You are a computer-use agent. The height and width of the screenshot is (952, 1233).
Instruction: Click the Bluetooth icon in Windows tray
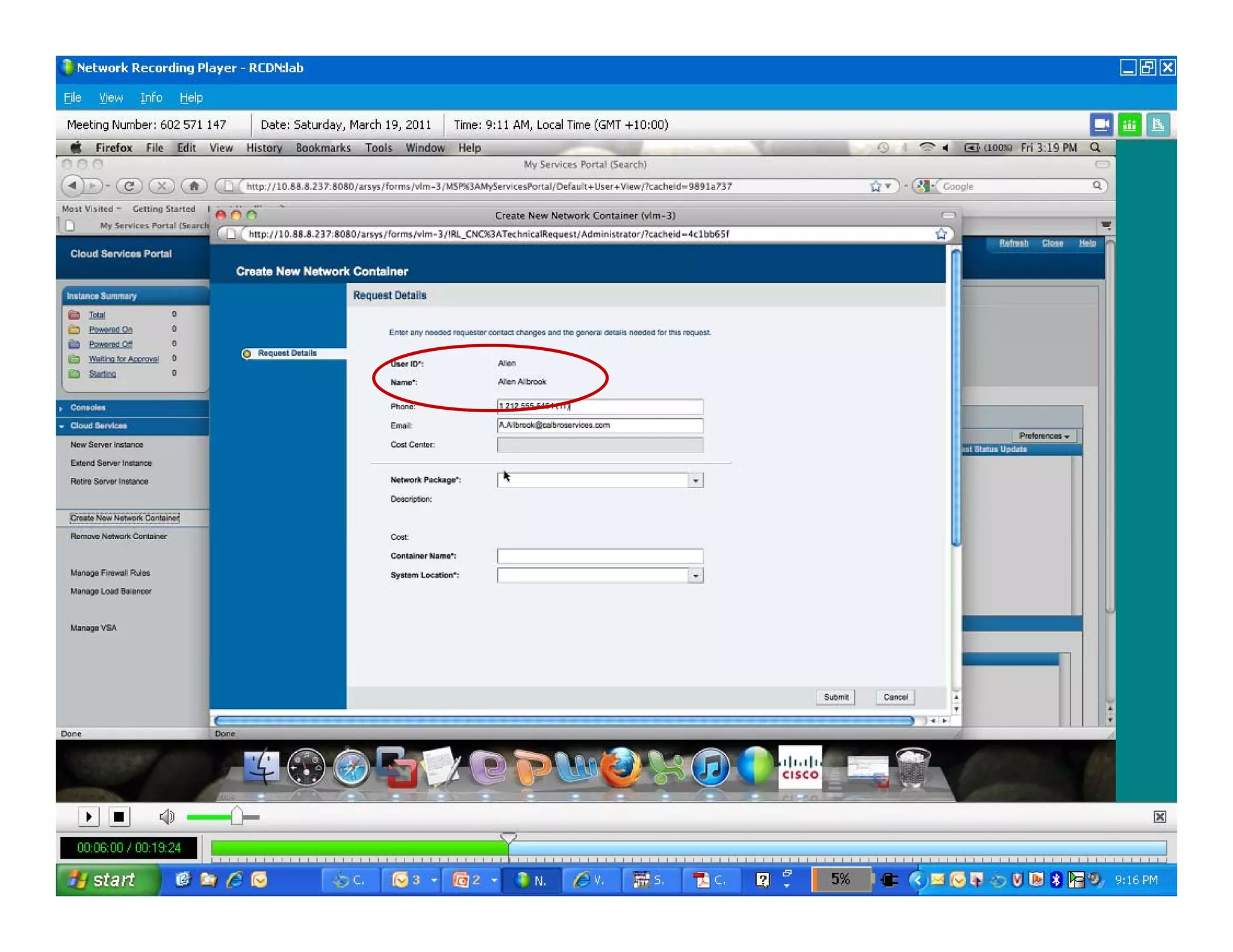pos(1055,880)
